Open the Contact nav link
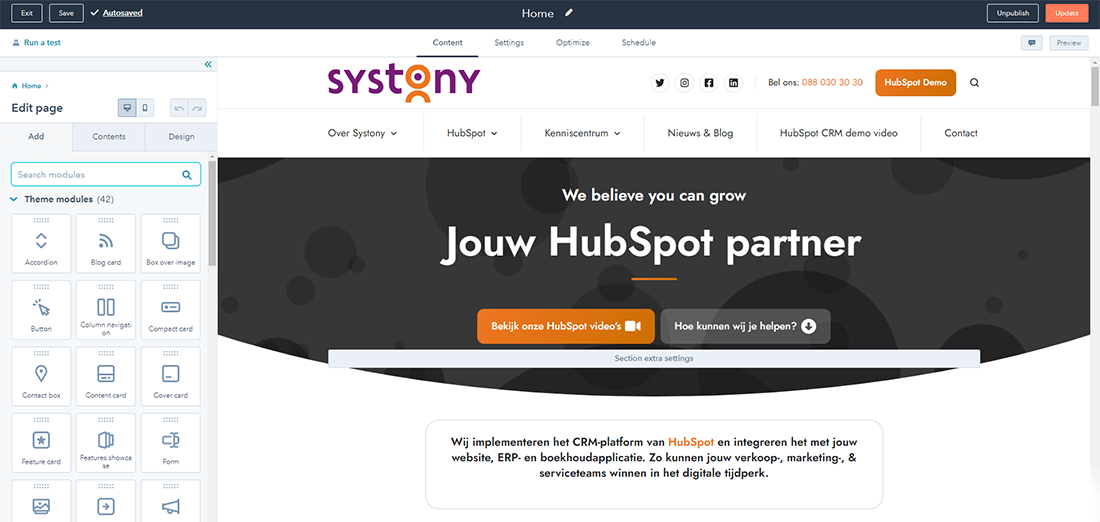The width and height of the screenshot is (1100, 522). [x=960, y=133]
